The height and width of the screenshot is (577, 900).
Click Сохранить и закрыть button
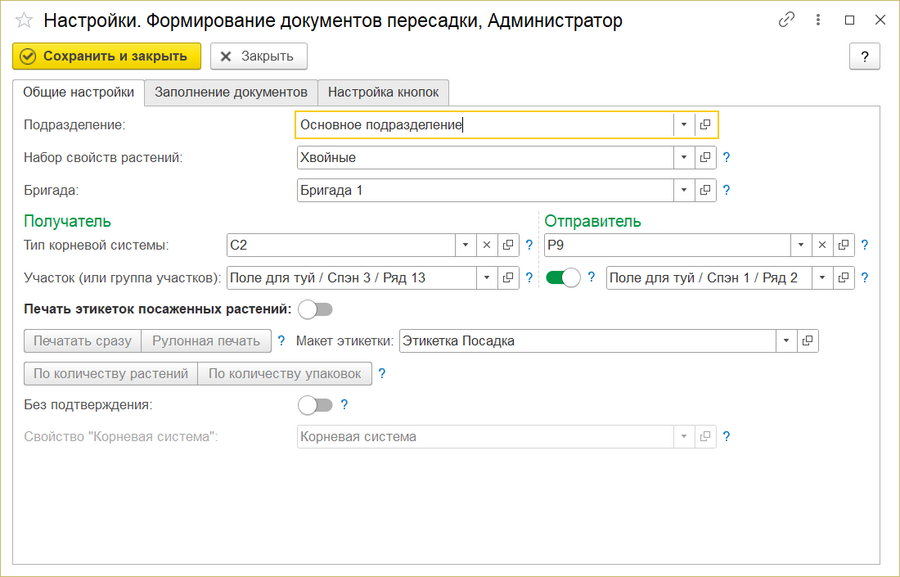point(107,56)
